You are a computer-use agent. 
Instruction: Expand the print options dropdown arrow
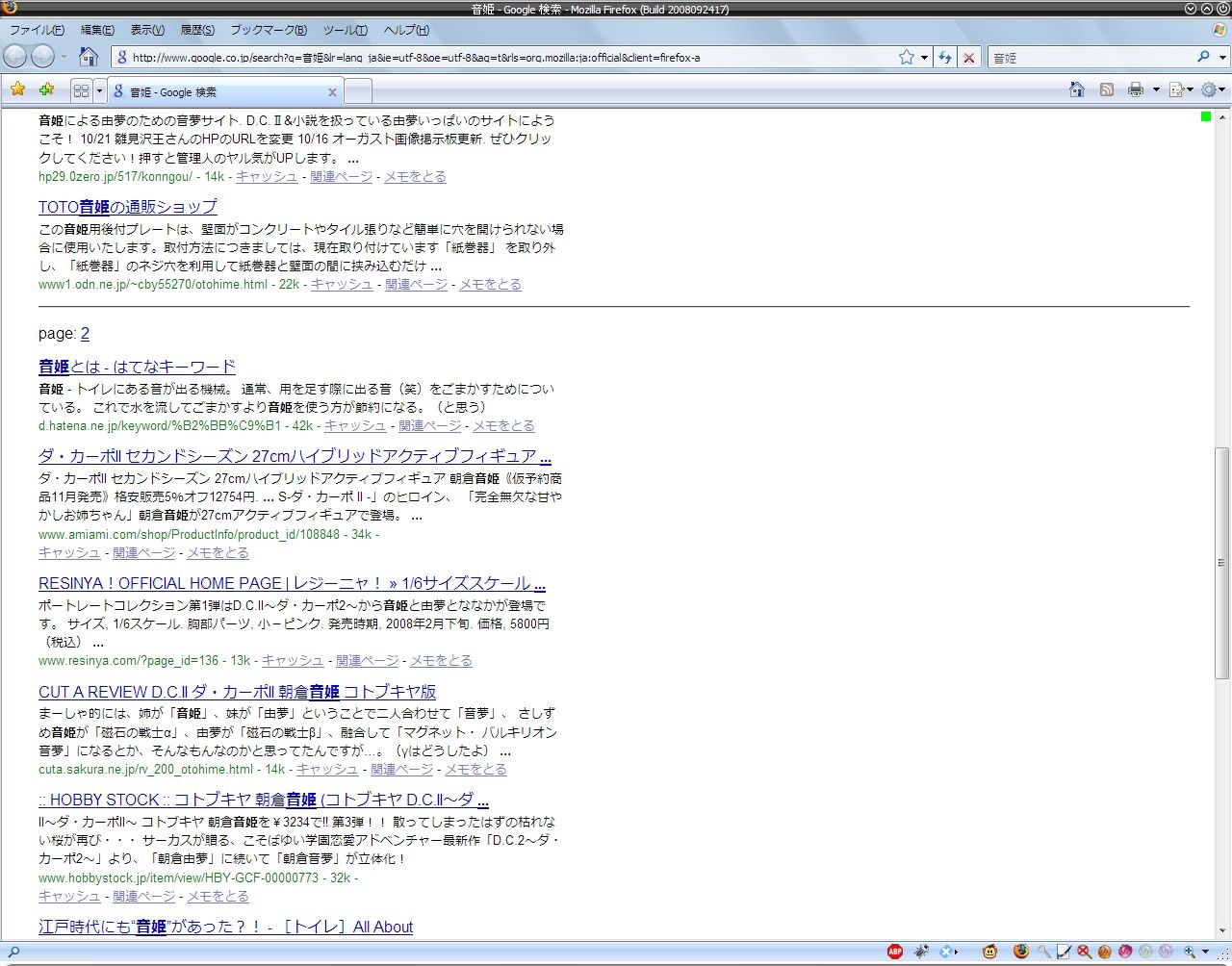click(1156, 89)
